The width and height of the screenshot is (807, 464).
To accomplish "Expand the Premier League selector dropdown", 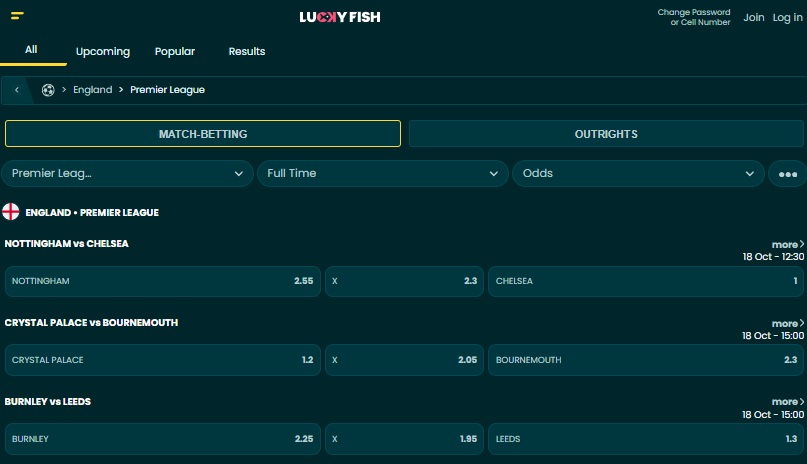I will click(x=127, y=174).
